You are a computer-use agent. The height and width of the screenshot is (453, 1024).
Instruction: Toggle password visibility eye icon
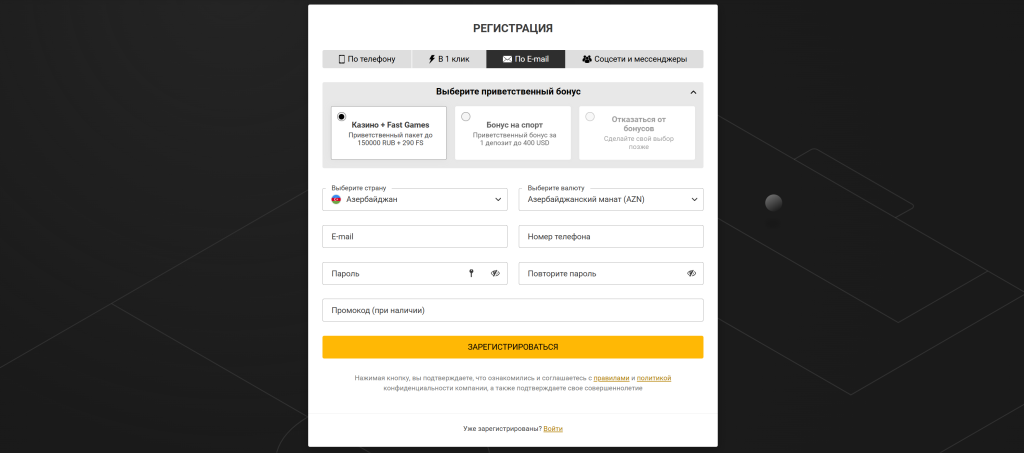click(495, 273)
